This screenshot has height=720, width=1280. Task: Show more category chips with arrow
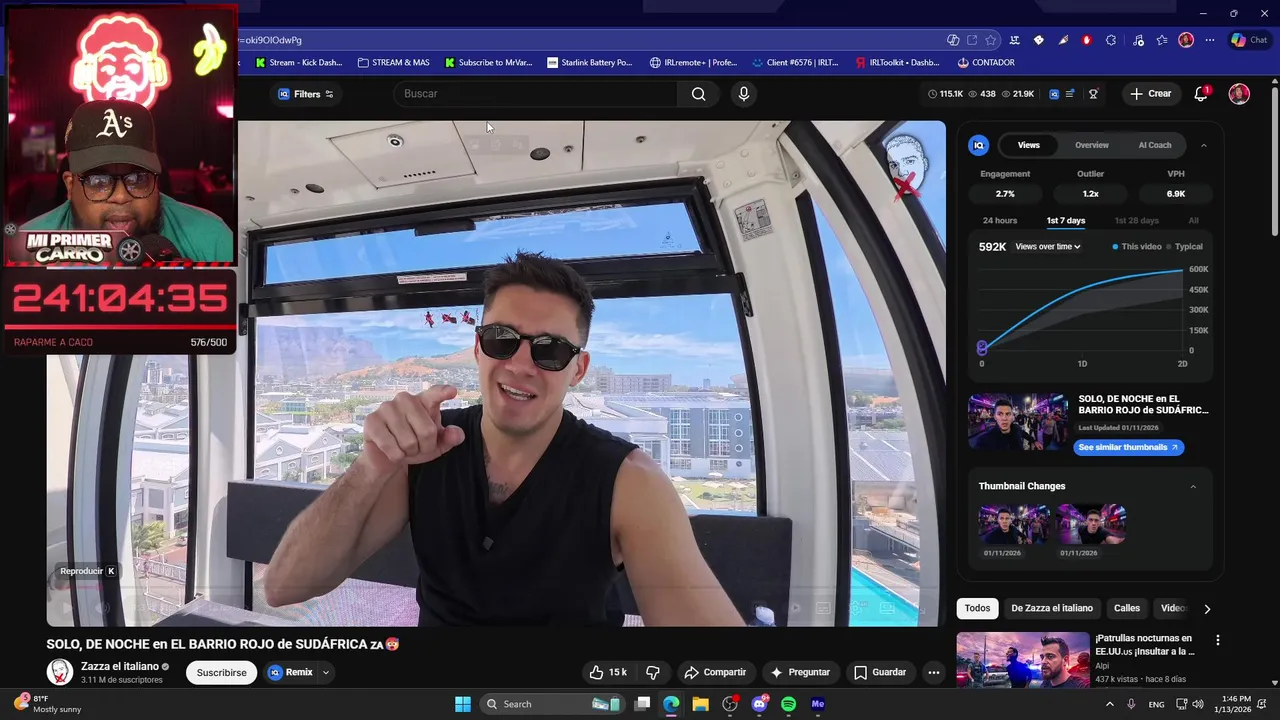pos(1207,608)
